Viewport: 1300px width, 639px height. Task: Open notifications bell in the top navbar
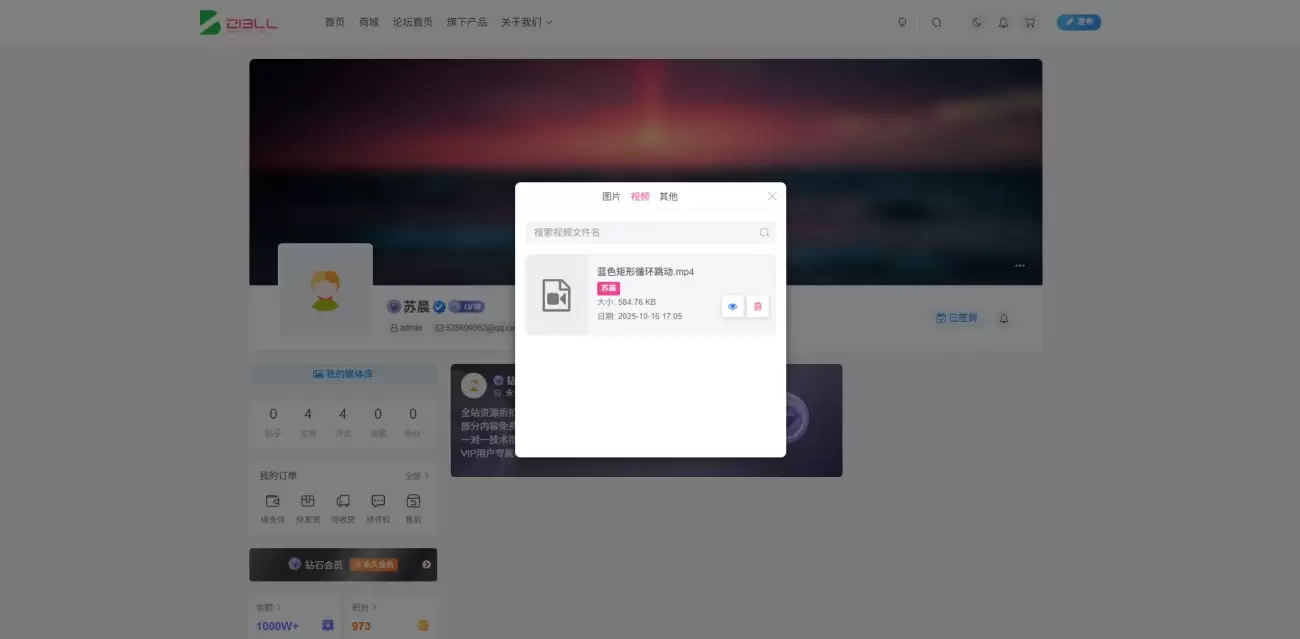tap(1003, 22)
